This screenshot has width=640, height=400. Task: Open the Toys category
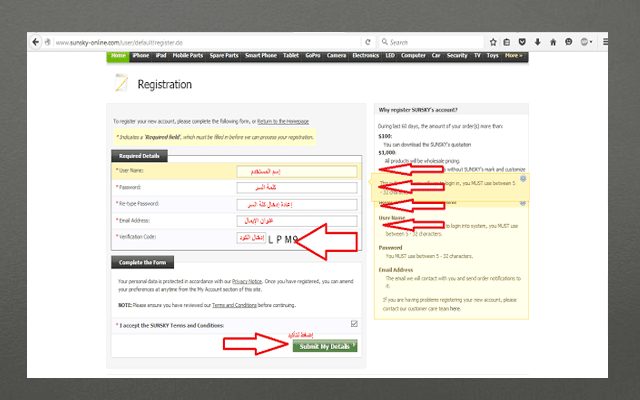493,56
